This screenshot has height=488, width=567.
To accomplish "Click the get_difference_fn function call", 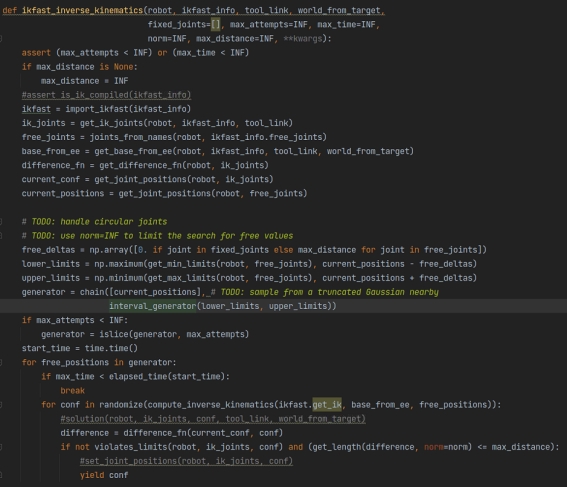I will click(140, 166).
